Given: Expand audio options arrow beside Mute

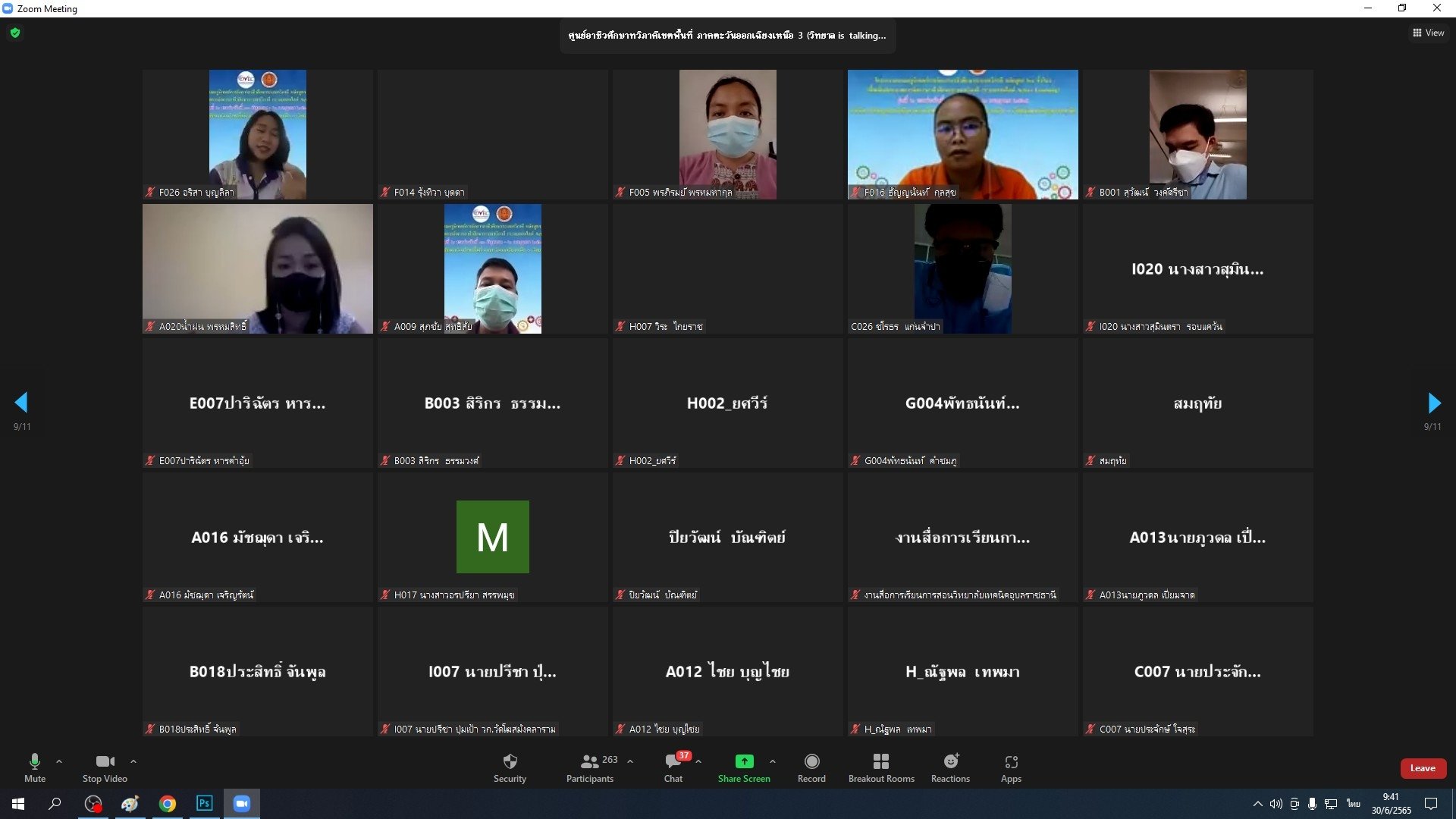Looking at the screenshot, I should pyautogui.click(x=59, y=761).
